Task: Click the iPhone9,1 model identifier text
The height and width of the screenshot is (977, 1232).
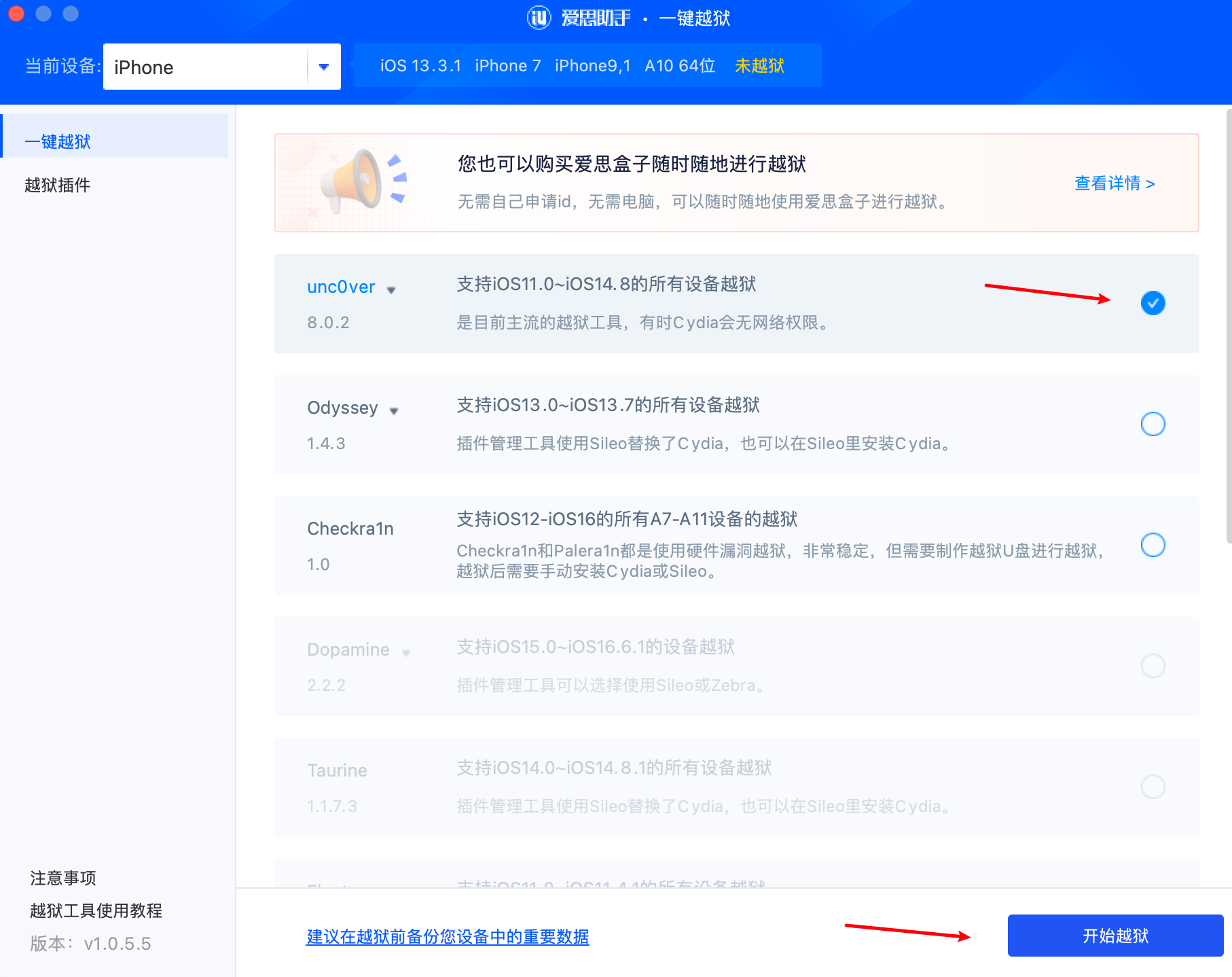Action: pos(592,66)
